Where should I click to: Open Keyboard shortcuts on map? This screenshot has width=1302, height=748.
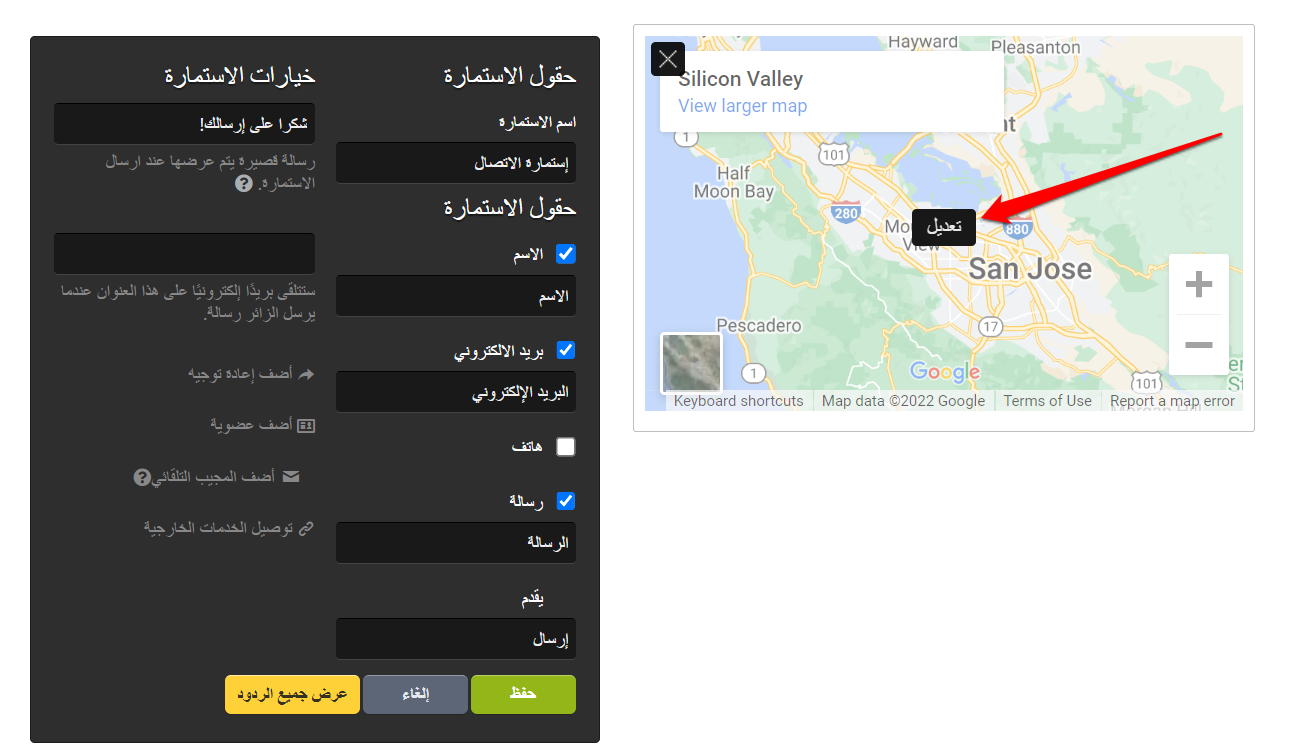[738, 401]
